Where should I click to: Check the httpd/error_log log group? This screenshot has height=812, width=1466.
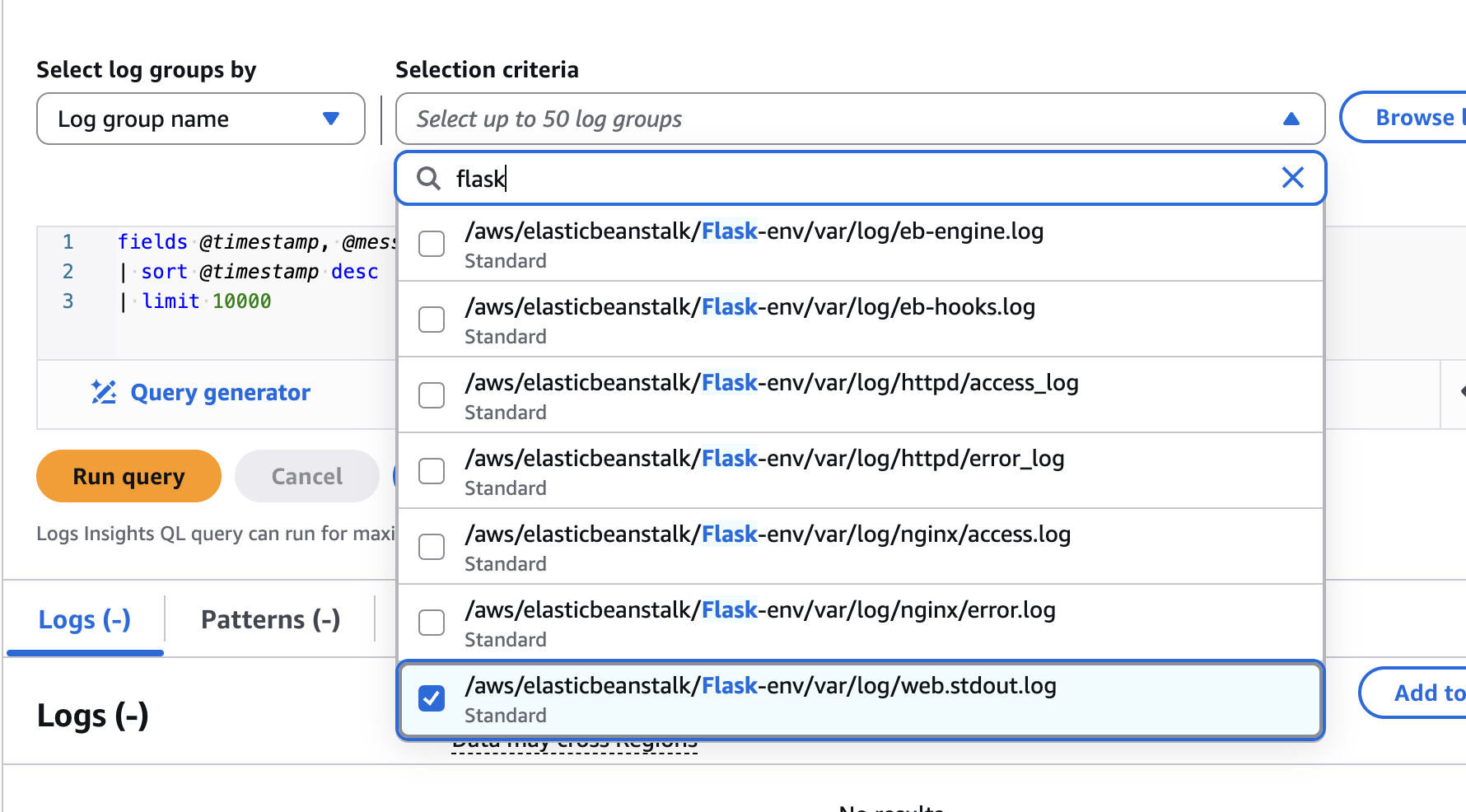432,471
